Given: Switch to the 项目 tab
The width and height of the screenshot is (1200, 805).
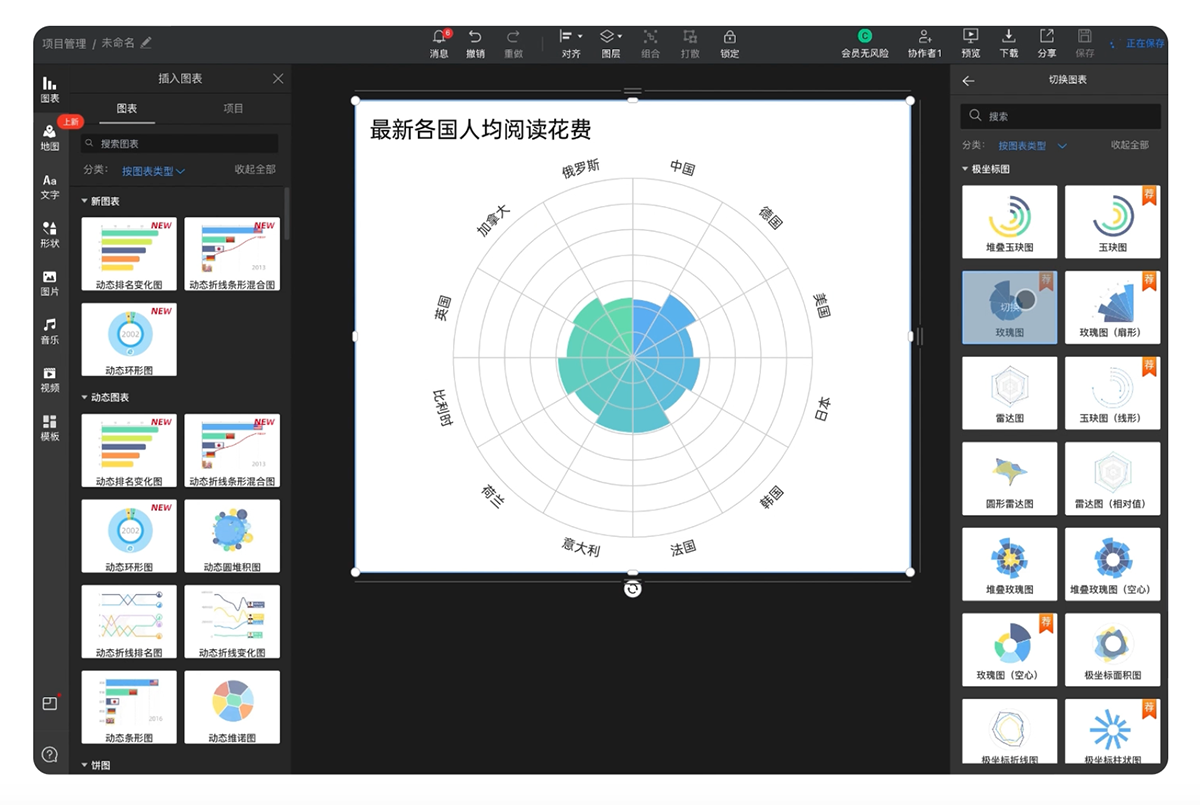Looking at the screenshot, I should tap(233, 108).
